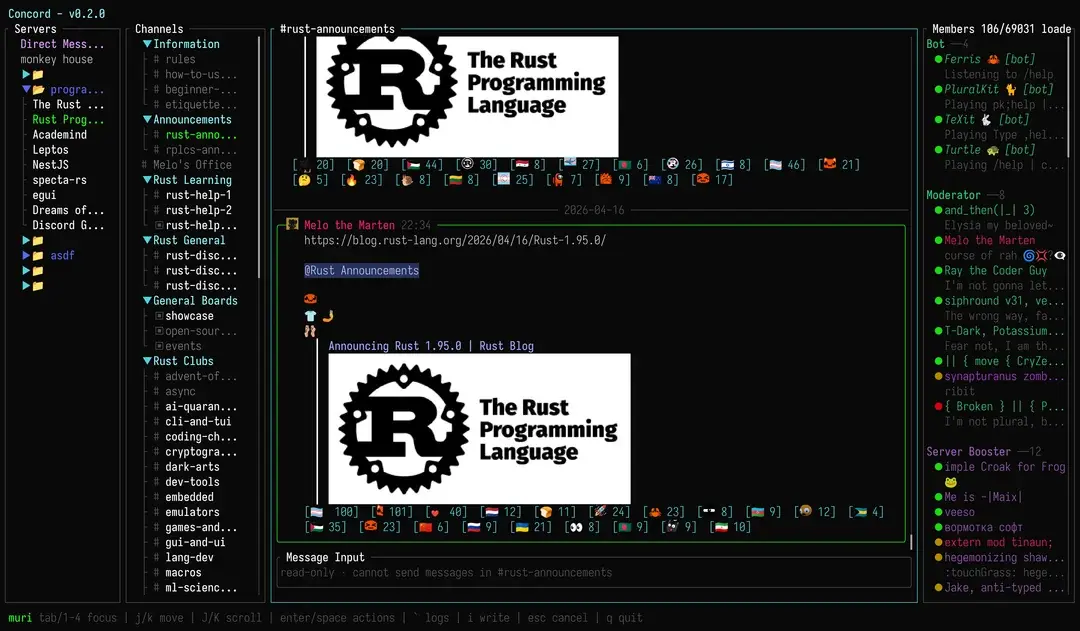Toggle the Iran flag reaction with count 10
This screenshot has height=631, width=1080.
[x=731, y=527]
